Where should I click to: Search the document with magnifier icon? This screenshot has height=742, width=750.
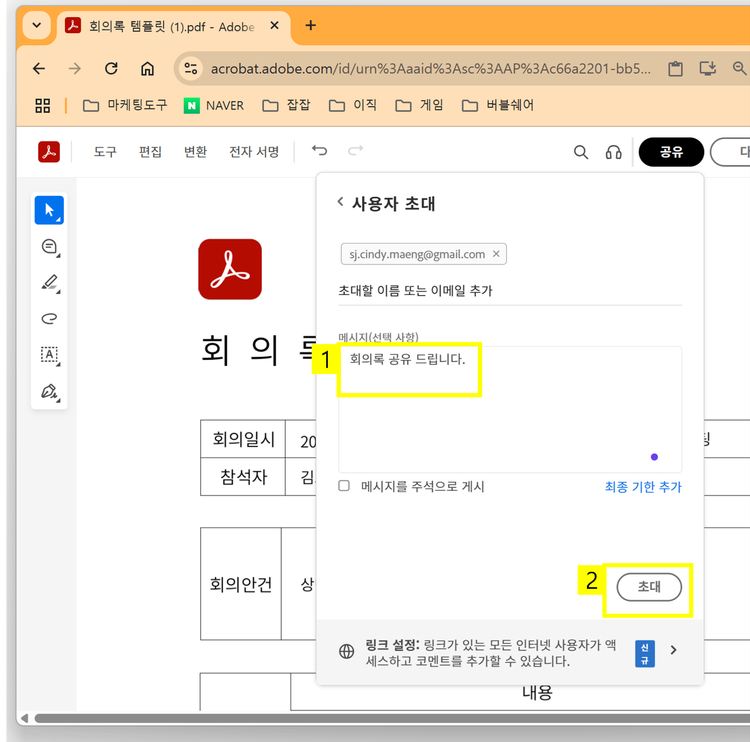pyautogui.click(x=581, y=152)
